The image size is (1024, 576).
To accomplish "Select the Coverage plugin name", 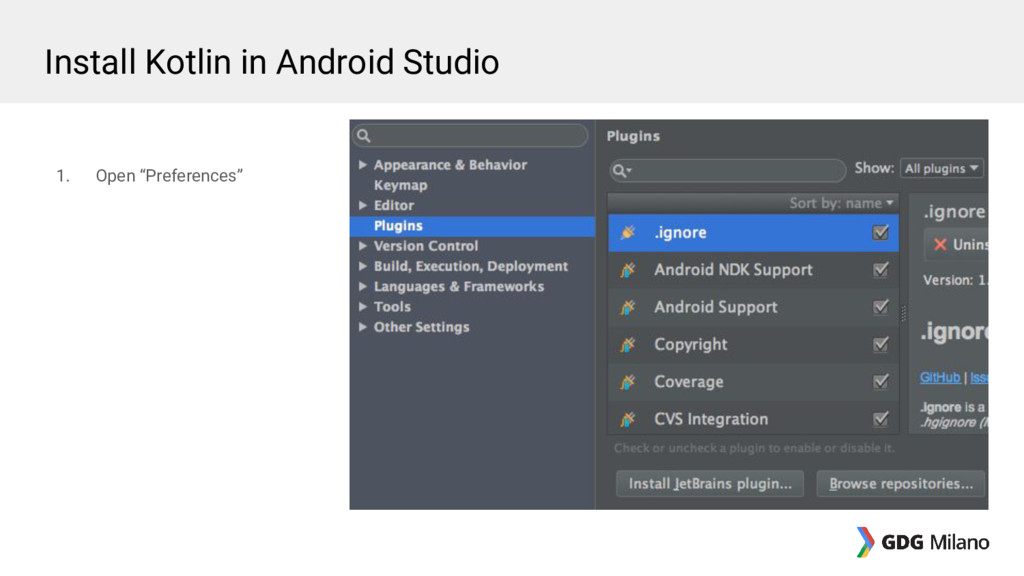I will click(689, 381).
